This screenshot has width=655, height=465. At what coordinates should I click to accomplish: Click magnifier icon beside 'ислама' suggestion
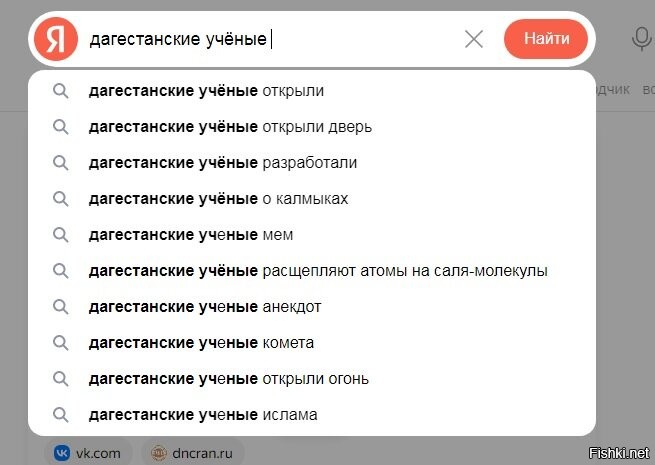[x=61, y=414]
